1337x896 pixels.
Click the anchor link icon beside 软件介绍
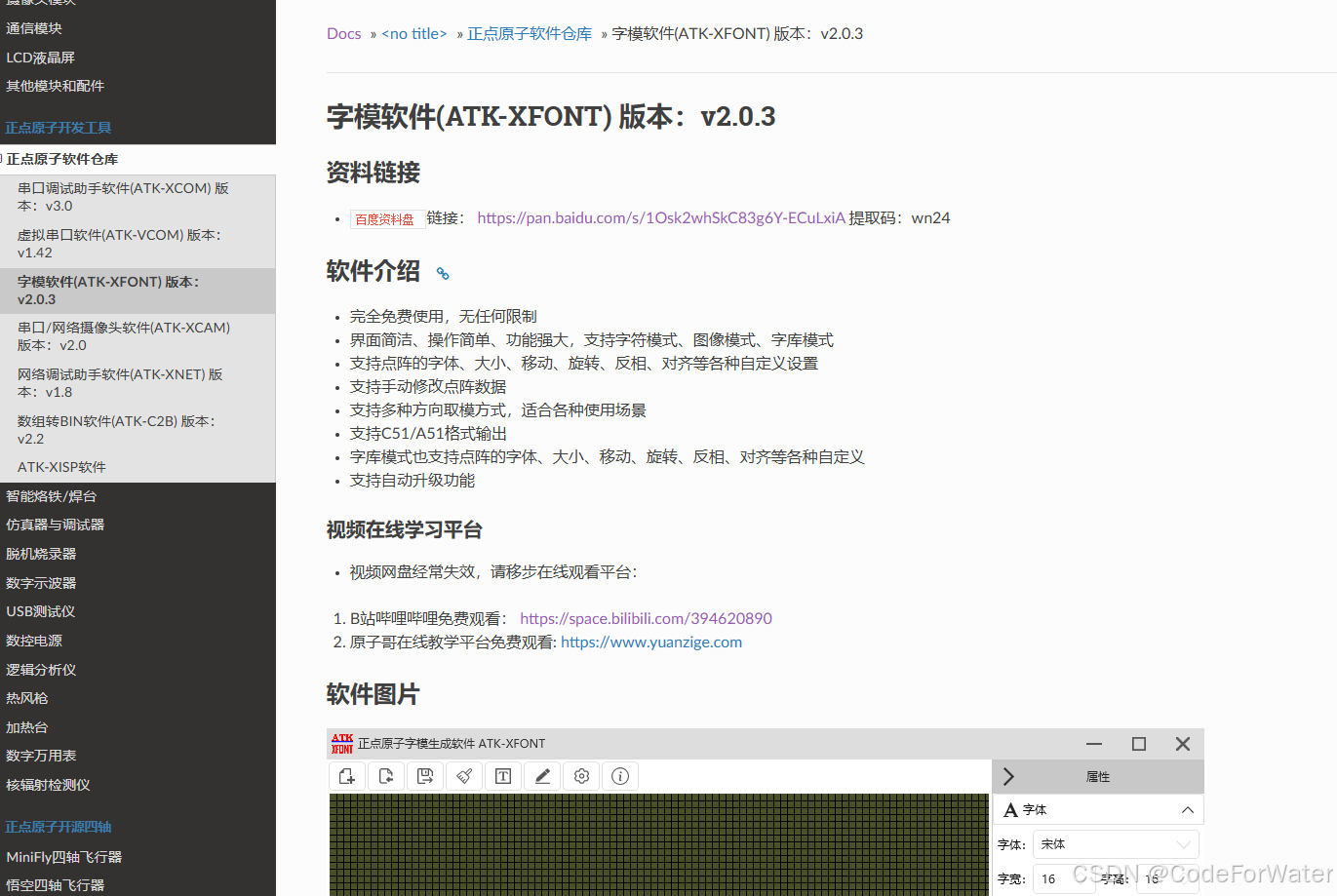click(443, 274)
